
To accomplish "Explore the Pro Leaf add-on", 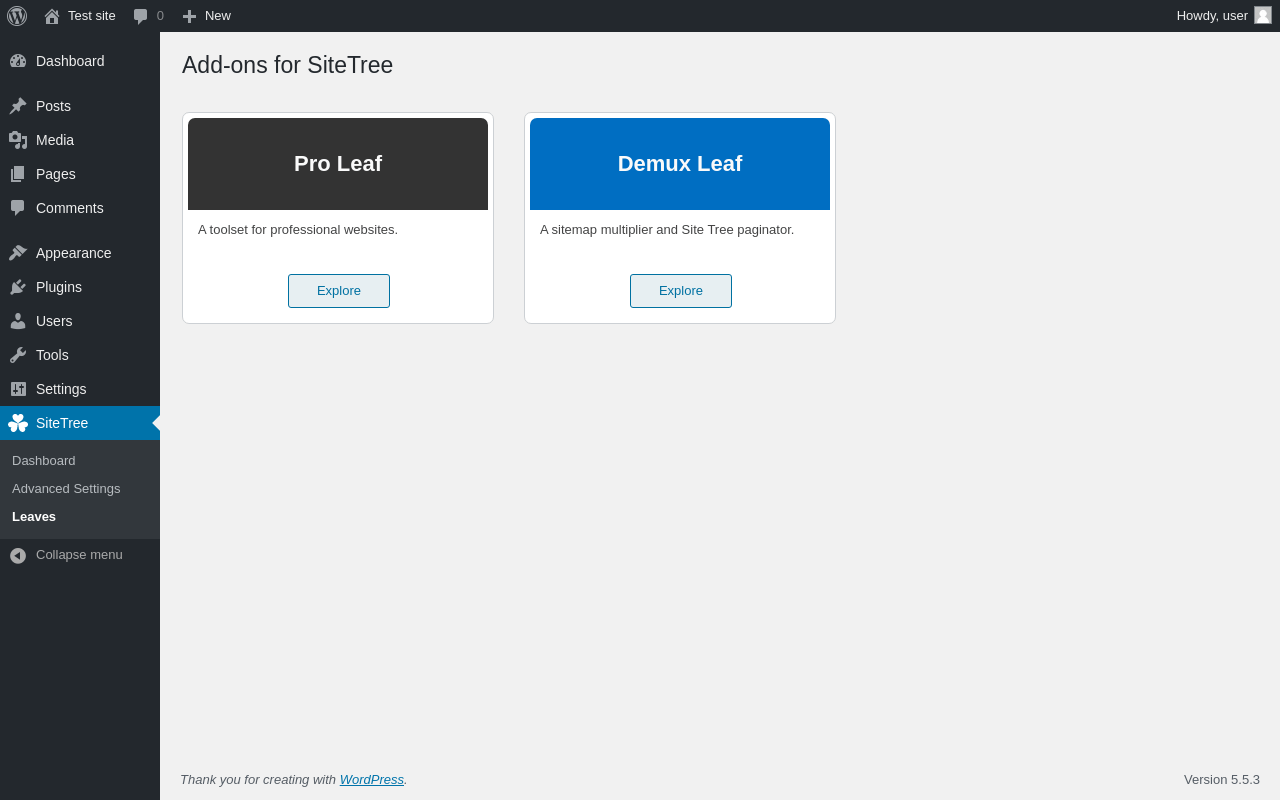I will click(x=339, y=291).
